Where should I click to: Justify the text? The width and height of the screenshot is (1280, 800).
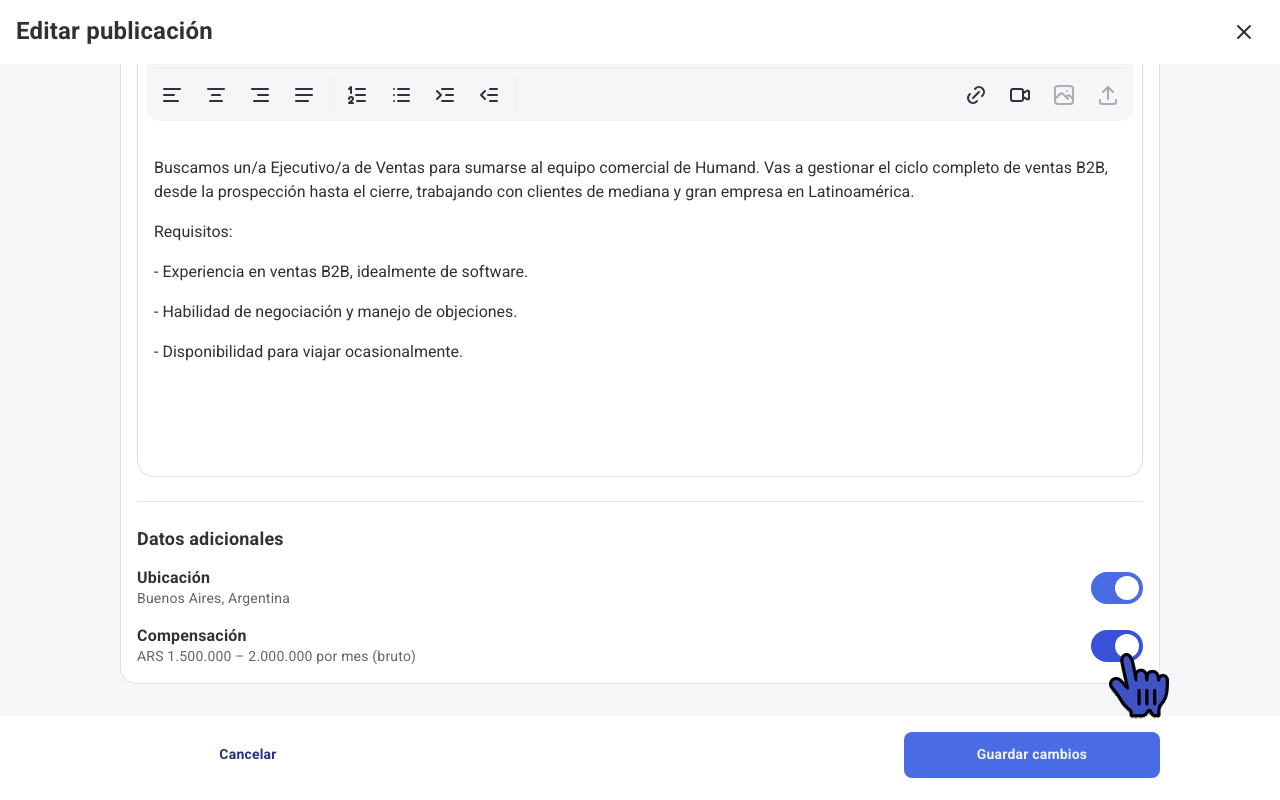[x=304, y=95]
